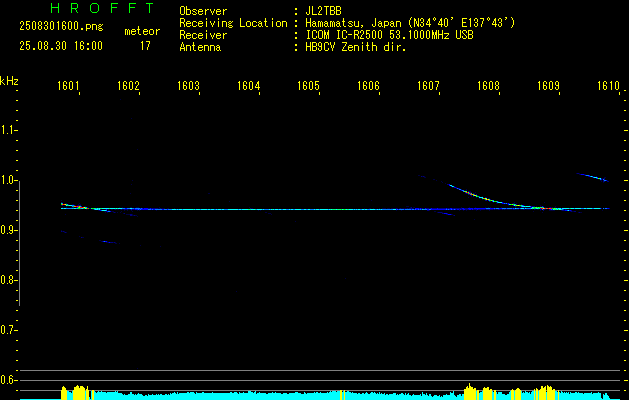The height and width of the screenshot is (400, 629).
Task: Click the meteor count value 17
Action: (145, 46)
